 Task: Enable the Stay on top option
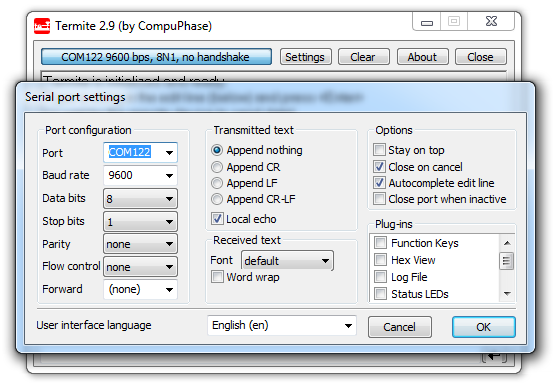379,150
